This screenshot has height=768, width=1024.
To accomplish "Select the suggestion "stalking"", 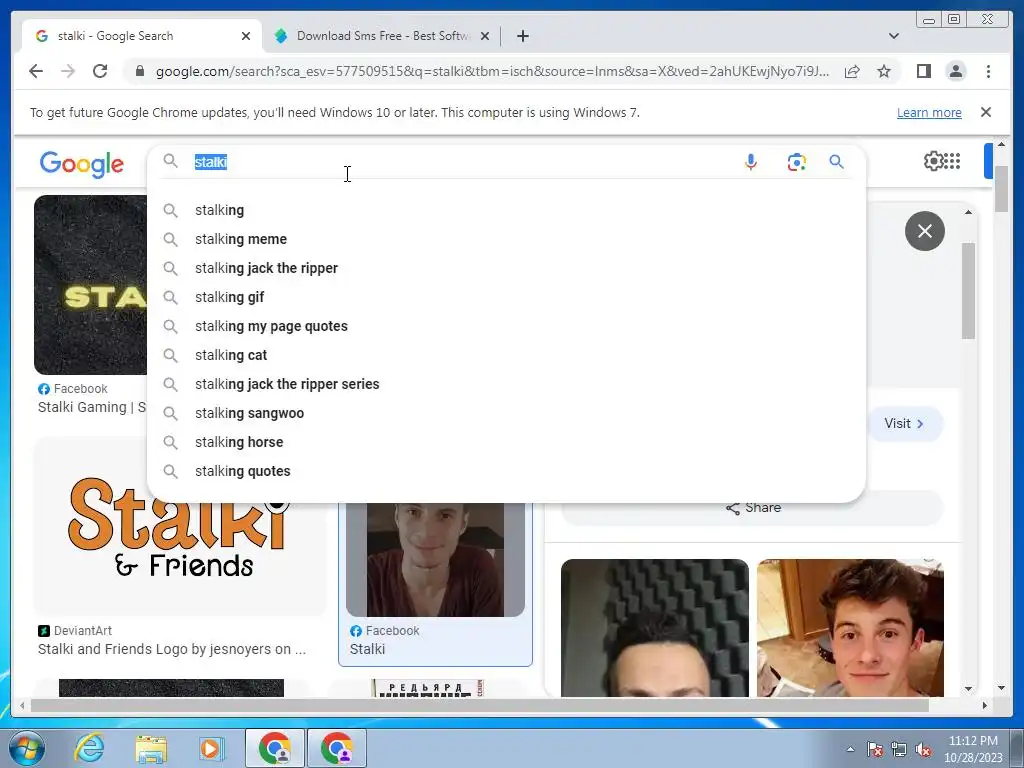I will 506,210.
